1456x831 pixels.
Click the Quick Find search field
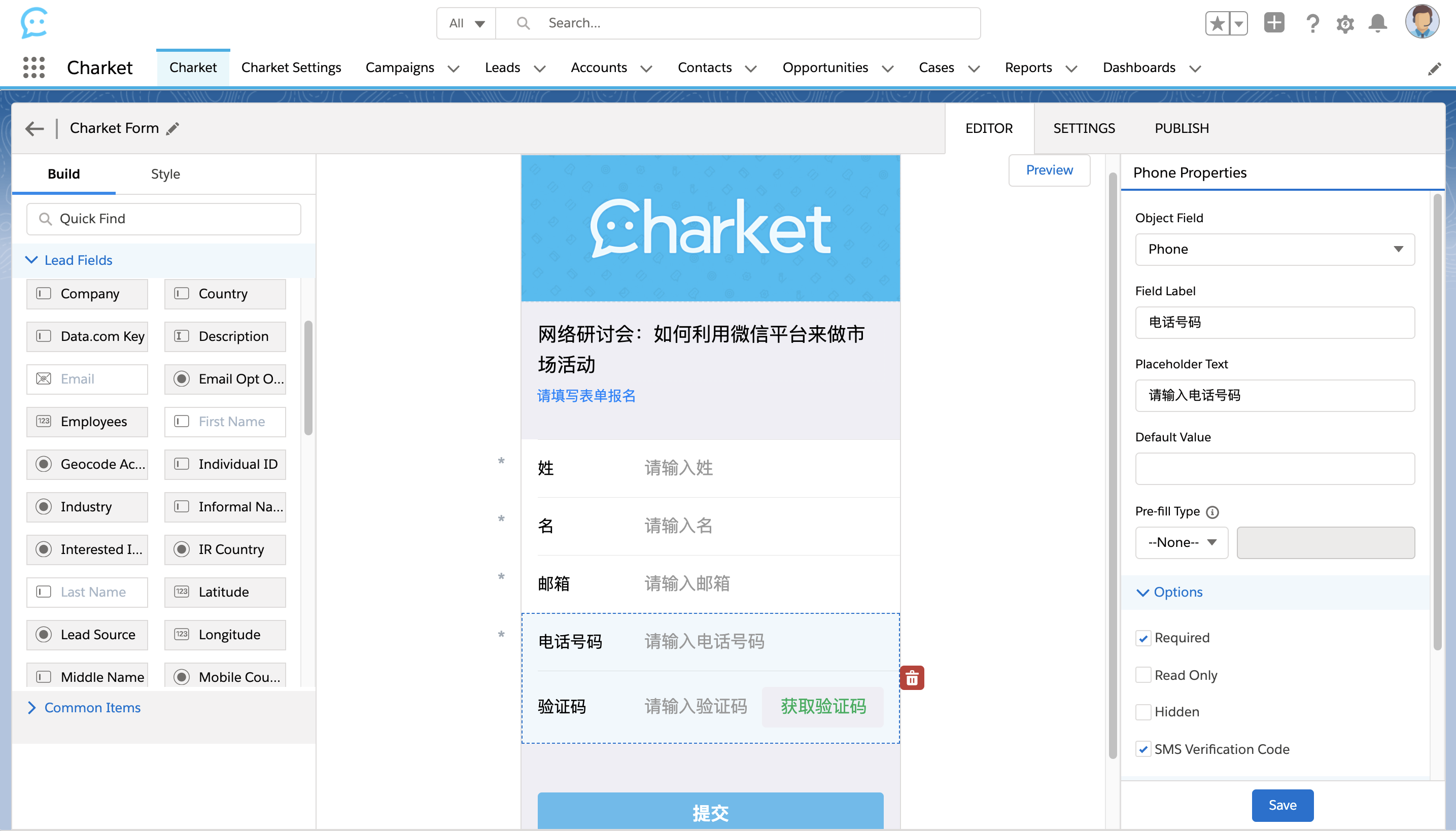point(164,219)
